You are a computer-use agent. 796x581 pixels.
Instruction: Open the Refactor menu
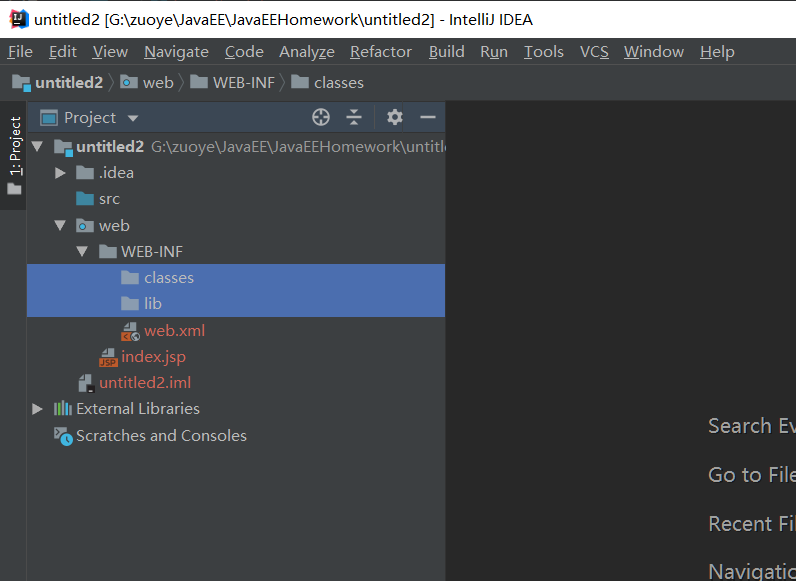pyautogui.click(x=381, y=52)
